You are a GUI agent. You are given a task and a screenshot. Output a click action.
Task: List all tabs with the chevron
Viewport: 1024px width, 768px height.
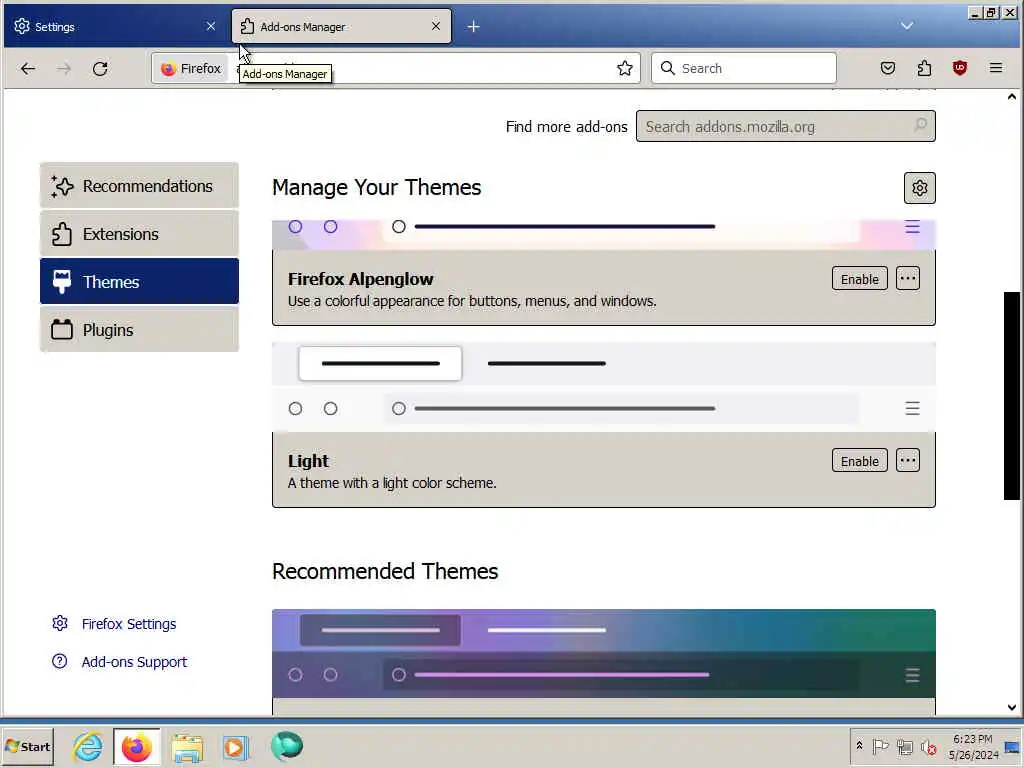click(906, 26)
